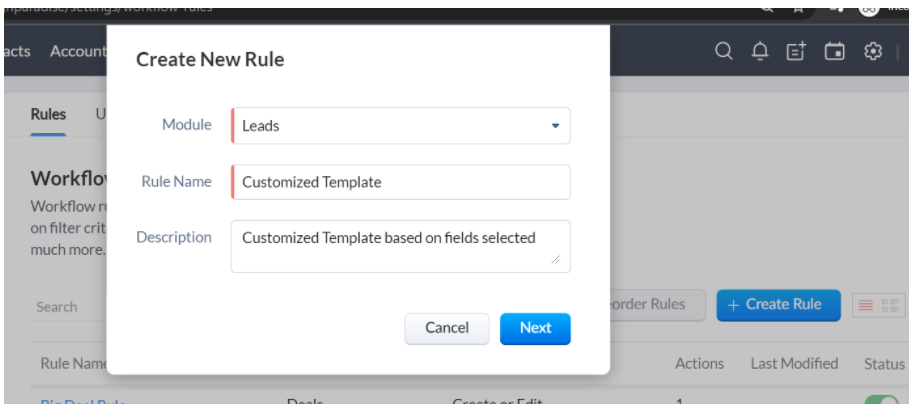Click the Reorder Rules button
Image resolution: width=913 pixels, height=404 pixels.
point(655,305)
